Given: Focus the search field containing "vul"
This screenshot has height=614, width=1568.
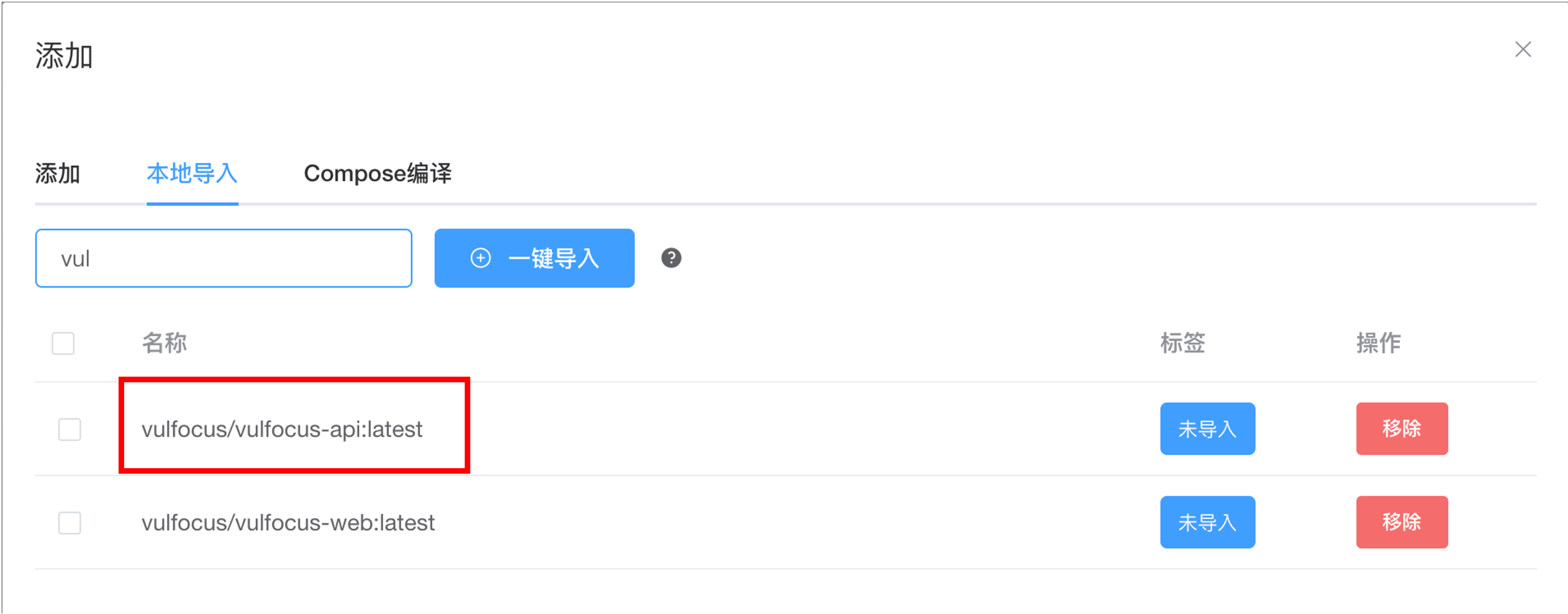Looking at the screenshot, I should (223, 258).
